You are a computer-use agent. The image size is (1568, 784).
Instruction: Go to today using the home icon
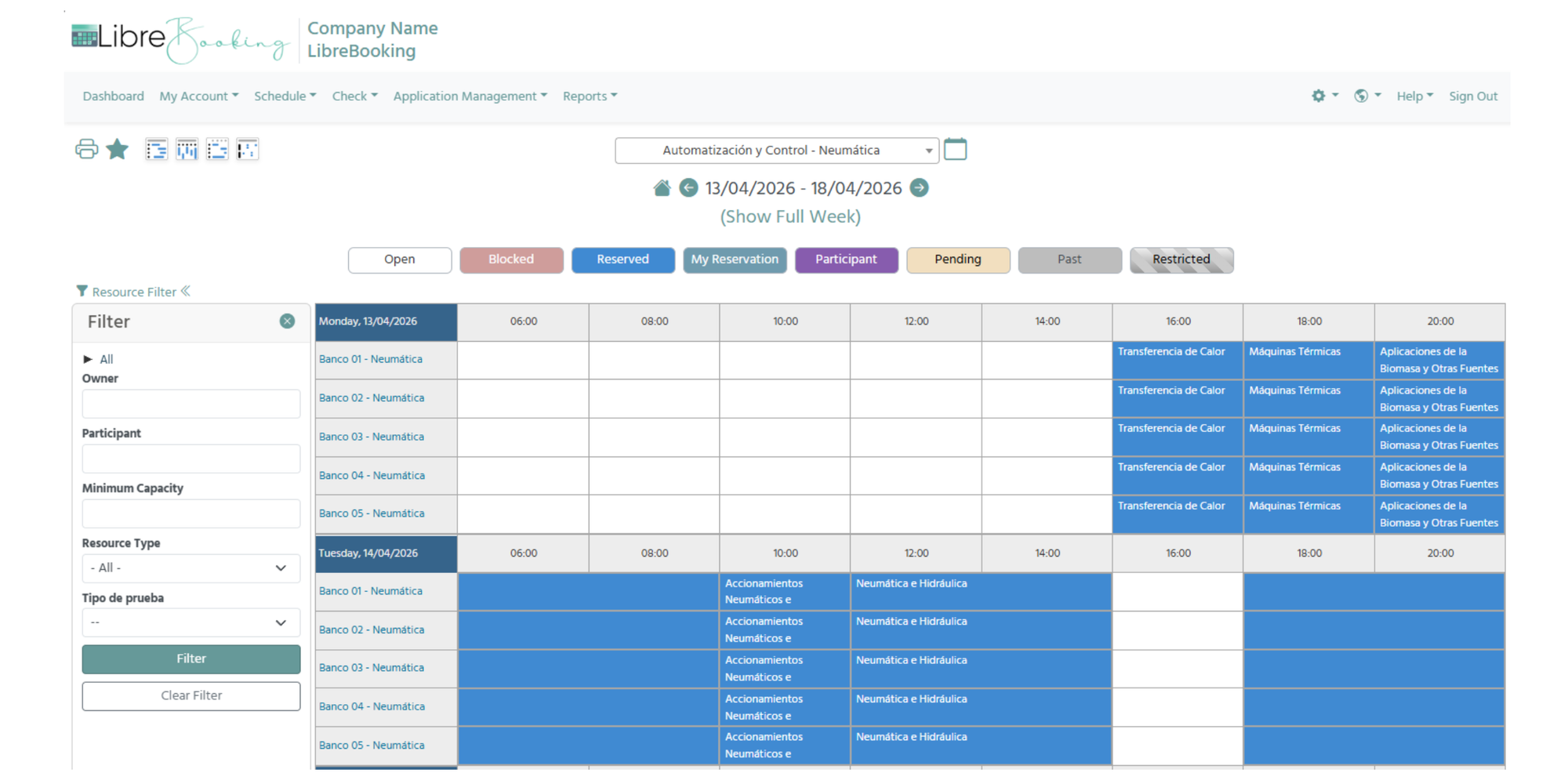662,188
